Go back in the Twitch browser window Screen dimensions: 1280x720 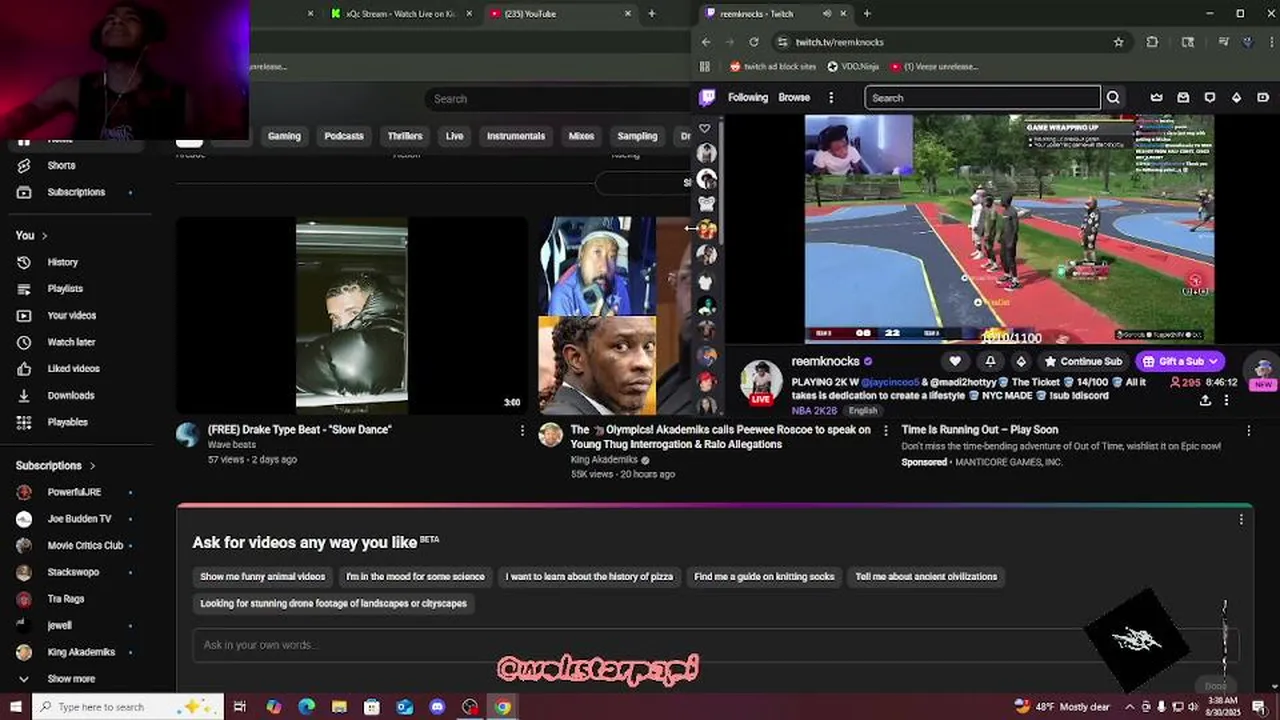(706, 42)
